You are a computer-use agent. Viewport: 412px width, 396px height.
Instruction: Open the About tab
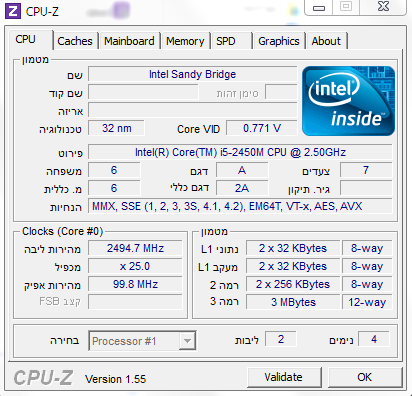point(326,41)
